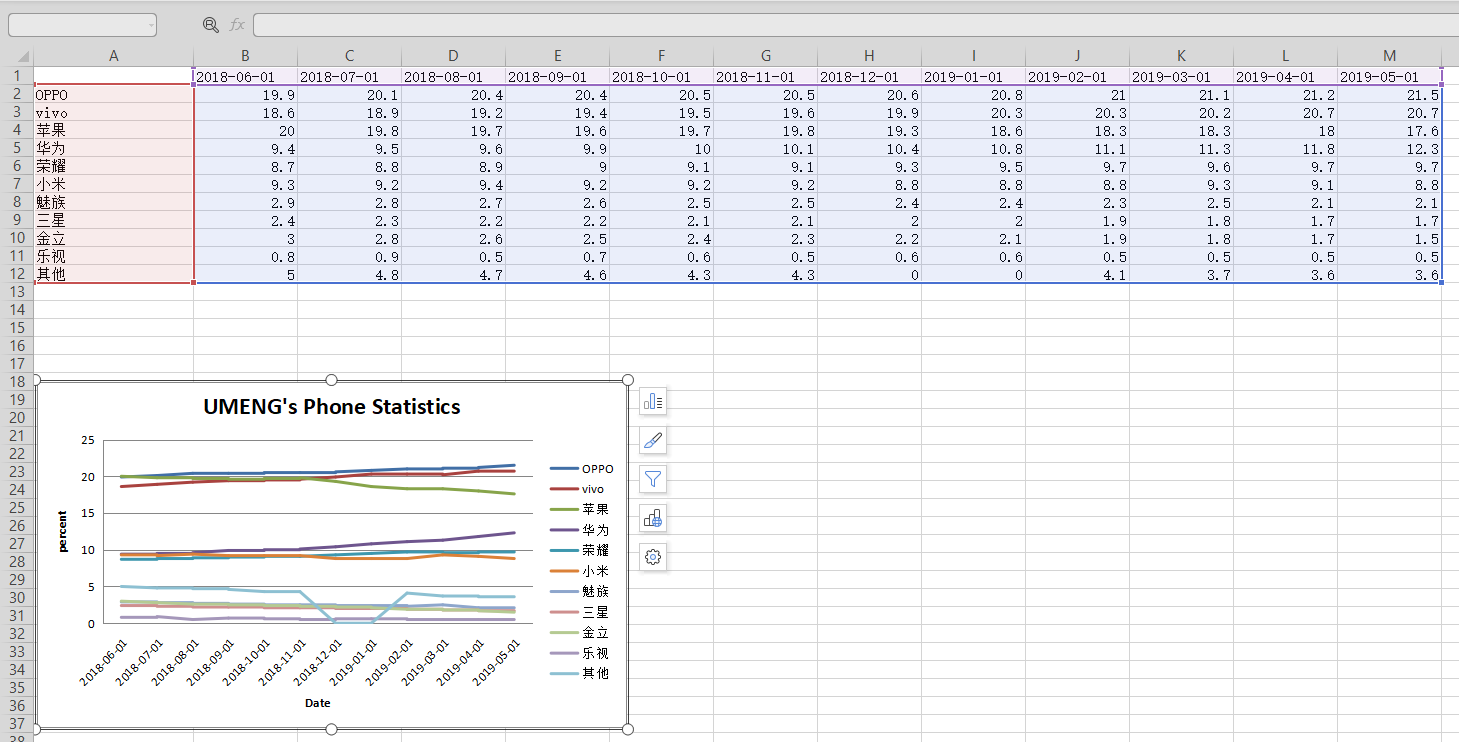Image resolution: width=1459 pixels, height=742 pixels.
Task: Select row 12 header
Action: pyautogui.click(x=16, y=274)
